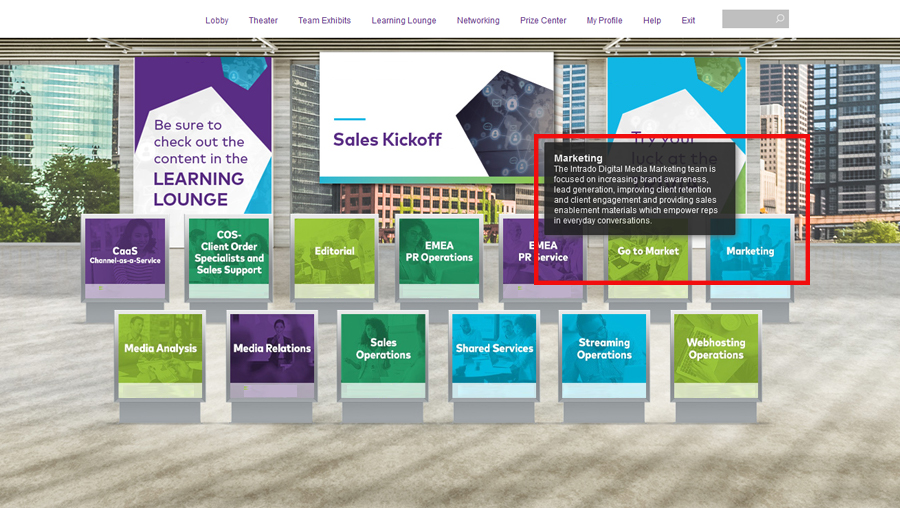Image resolution: width=900 pixels, height=508 pixels.
Task: Open the Editorial booth kiosk
Action: [x=334, y=252]
